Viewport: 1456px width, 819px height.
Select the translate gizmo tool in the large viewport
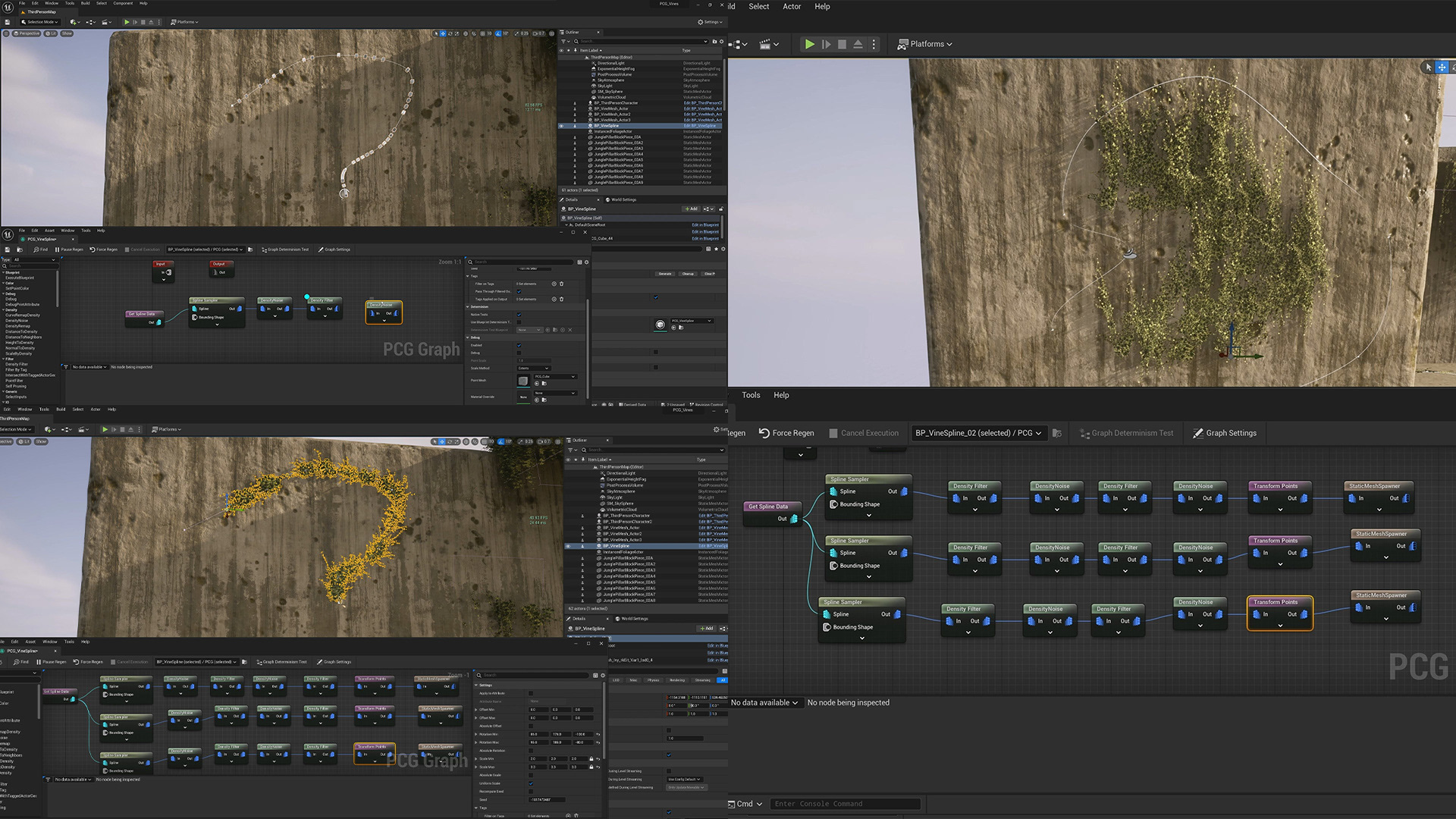coord(1442,67)
